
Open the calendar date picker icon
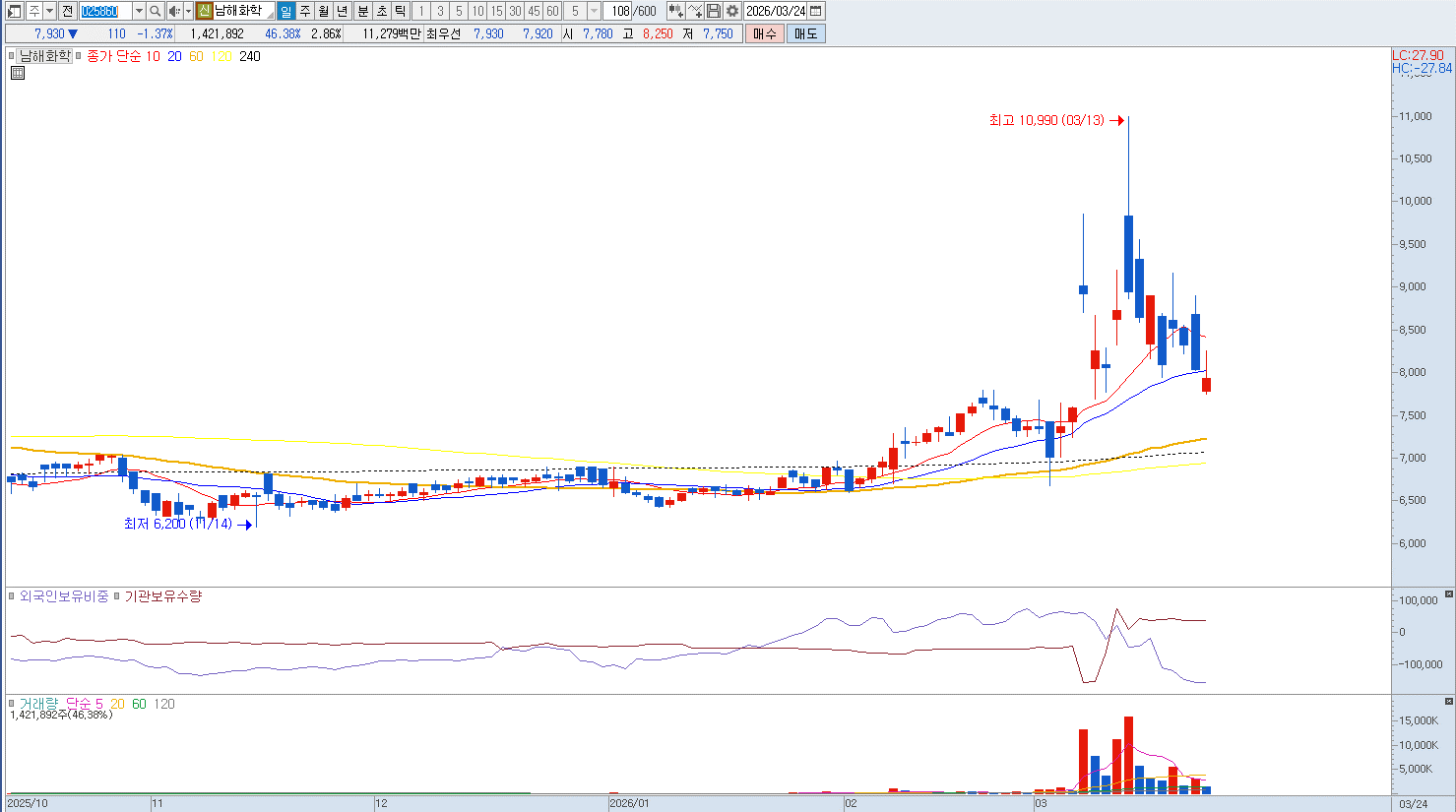tap(816, 11)
